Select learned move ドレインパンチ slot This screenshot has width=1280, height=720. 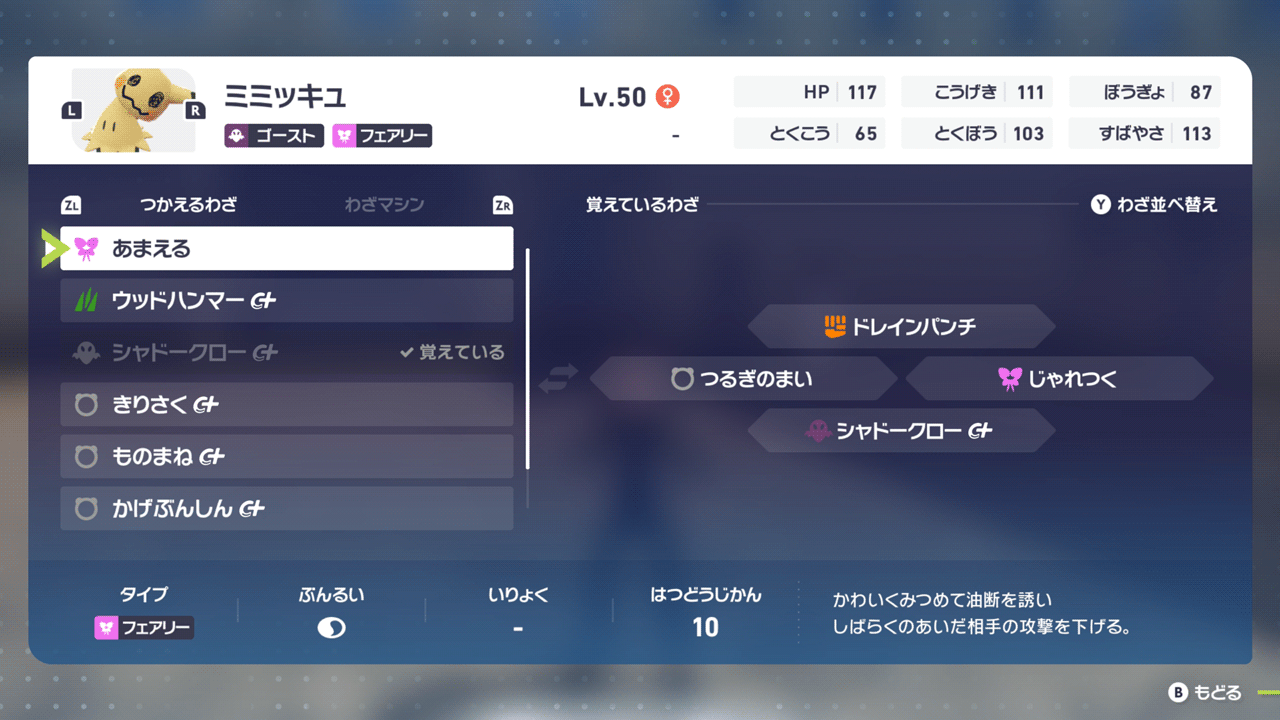(901, 327)
